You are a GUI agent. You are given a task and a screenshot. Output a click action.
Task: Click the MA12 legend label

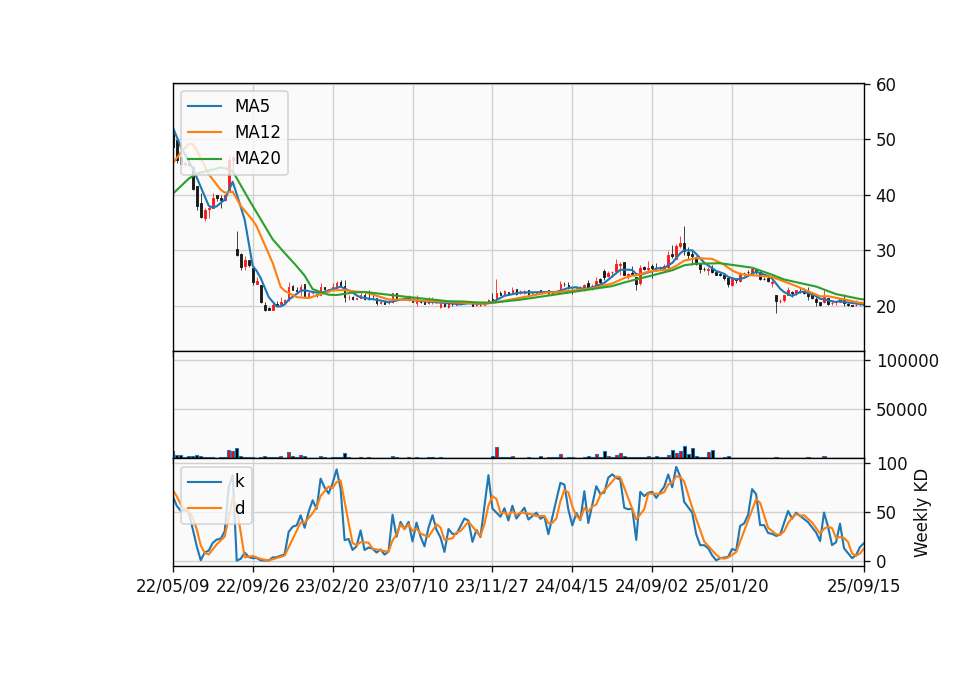(x=257, y=132)
